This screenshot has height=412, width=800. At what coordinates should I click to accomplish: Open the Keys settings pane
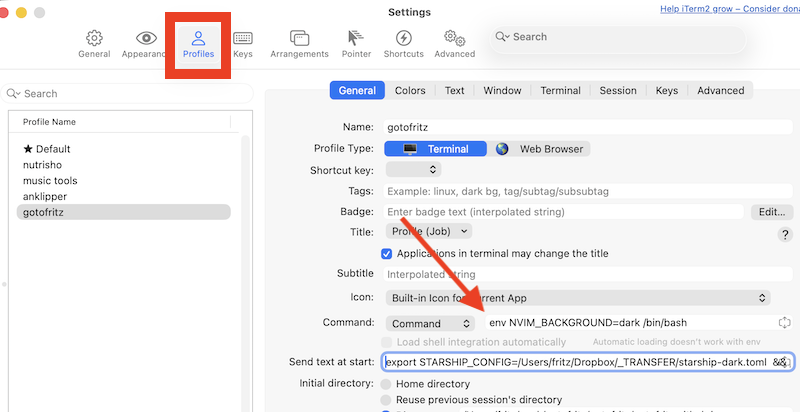(x=243, y=44)
